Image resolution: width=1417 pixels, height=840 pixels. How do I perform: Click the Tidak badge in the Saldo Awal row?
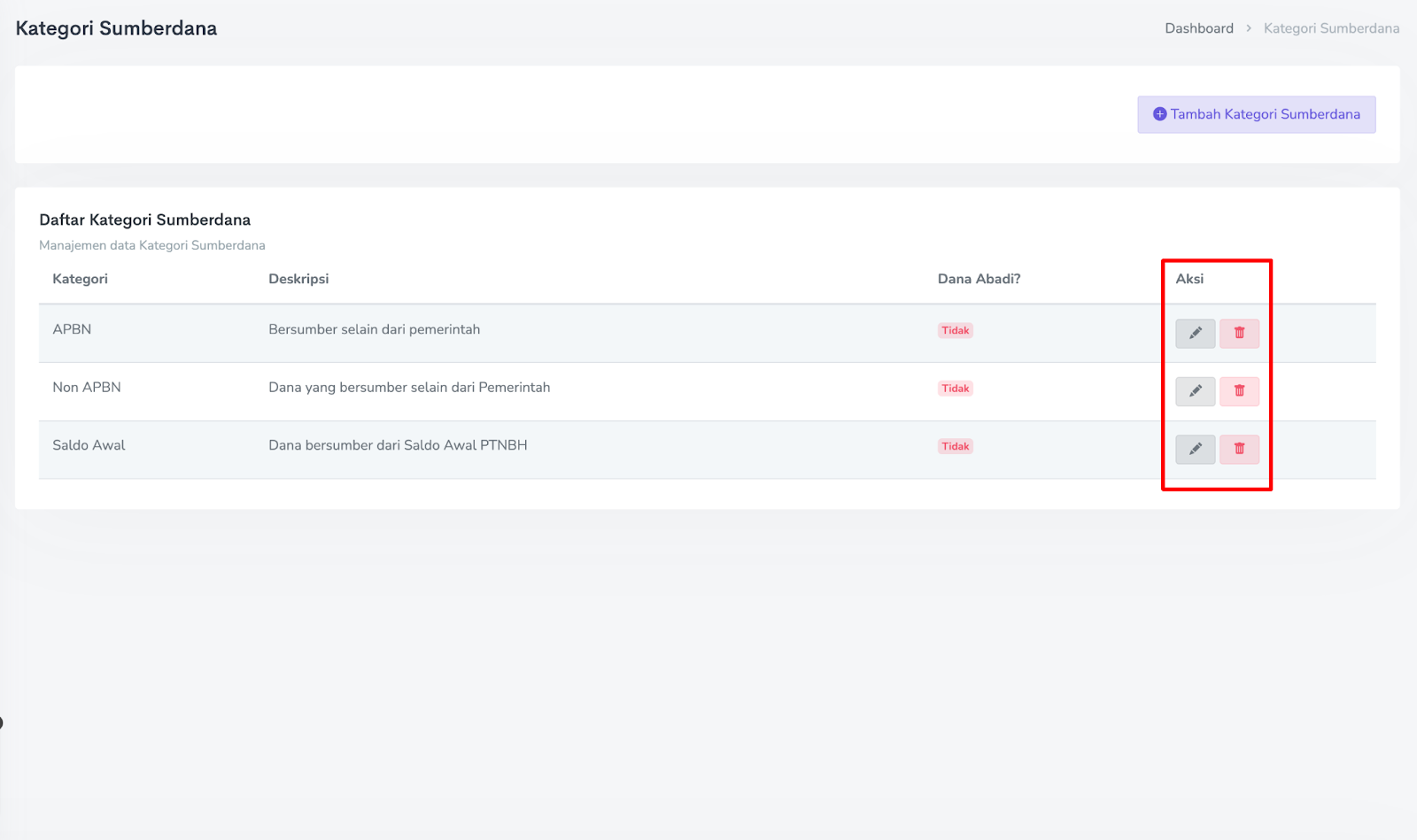pos(955,447)
